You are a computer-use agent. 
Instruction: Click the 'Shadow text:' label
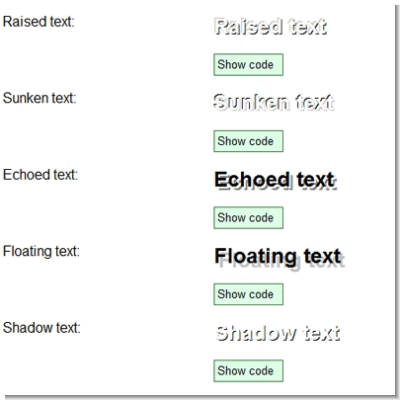(41, 328)
